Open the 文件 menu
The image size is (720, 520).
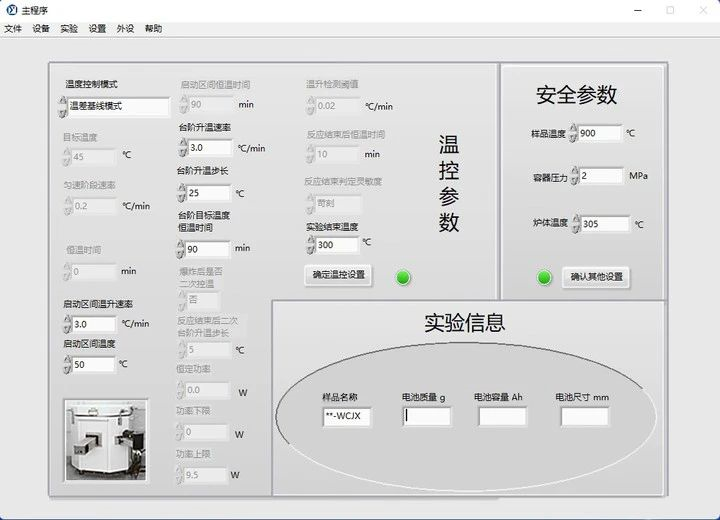12,29
